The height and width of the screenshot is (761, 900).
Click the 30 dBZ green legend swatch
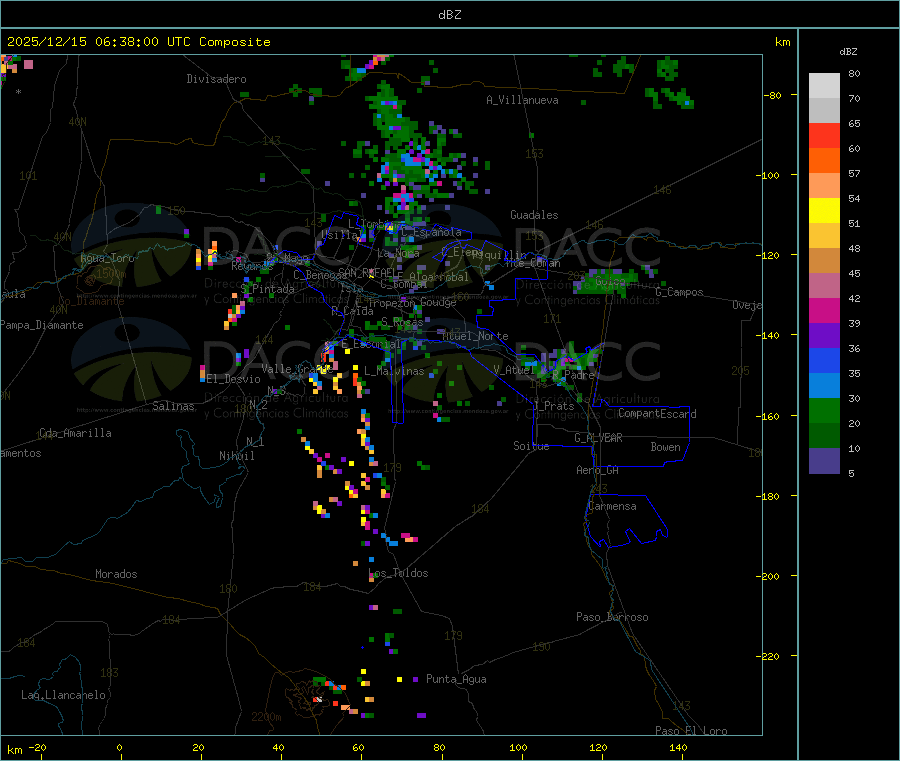pos(824,410)
